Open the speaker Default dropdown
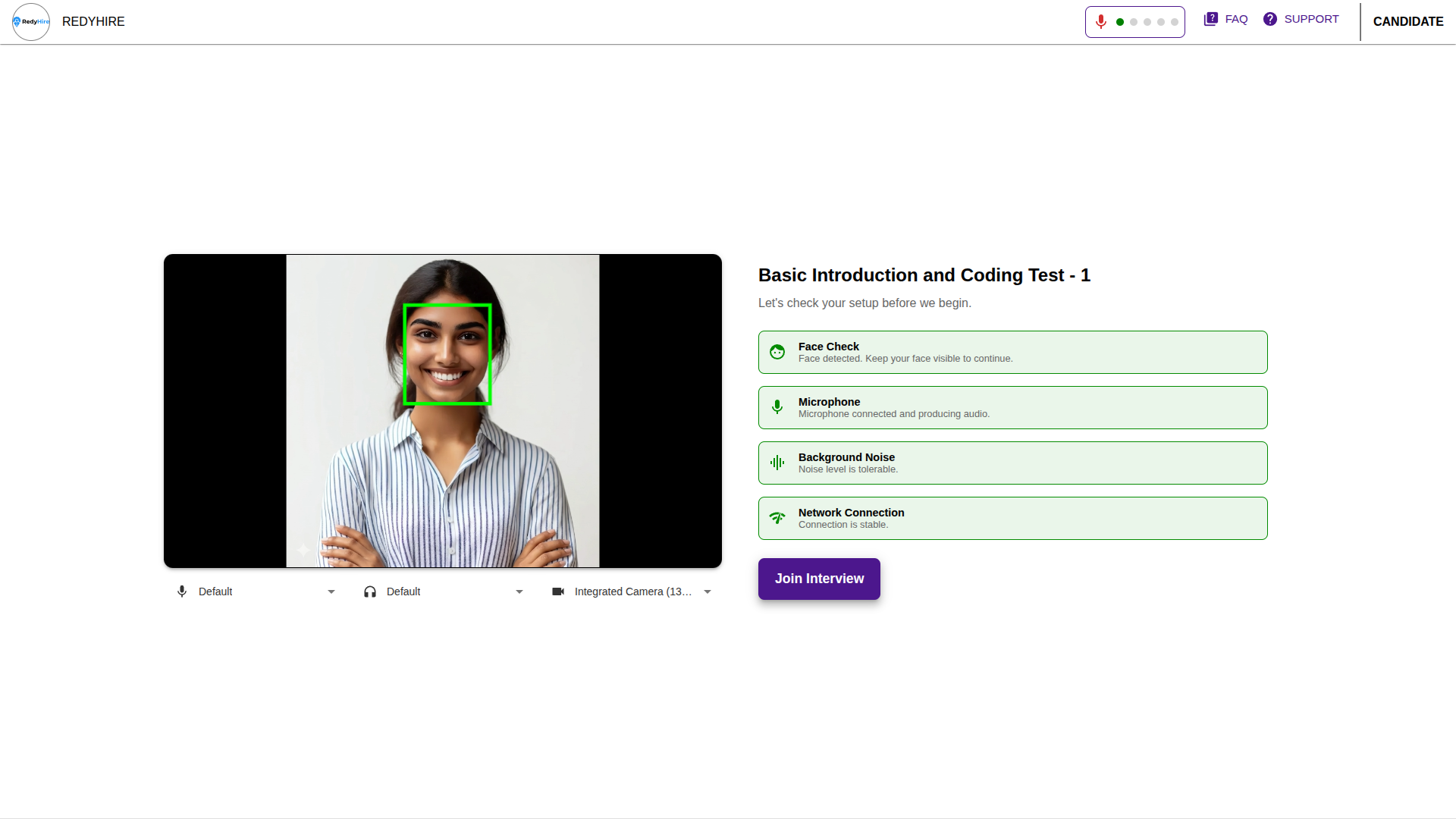Screen dimensions: 1456x819 click(x=446, y=591)
